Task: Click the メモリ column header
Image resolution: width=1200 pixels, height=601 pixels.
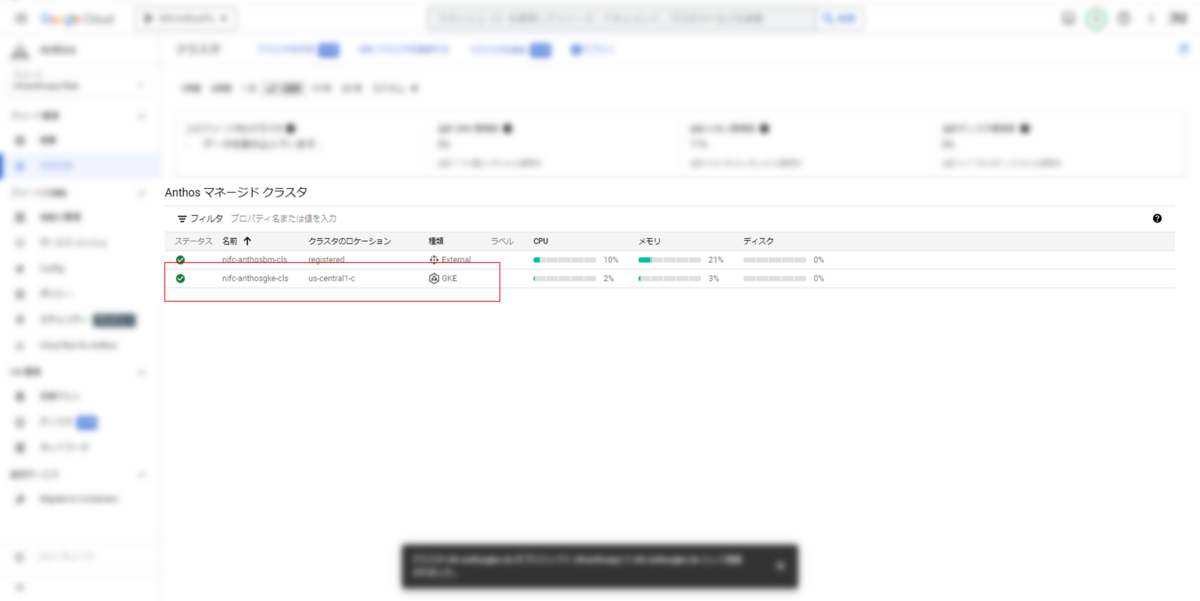Action: (650, 241)
